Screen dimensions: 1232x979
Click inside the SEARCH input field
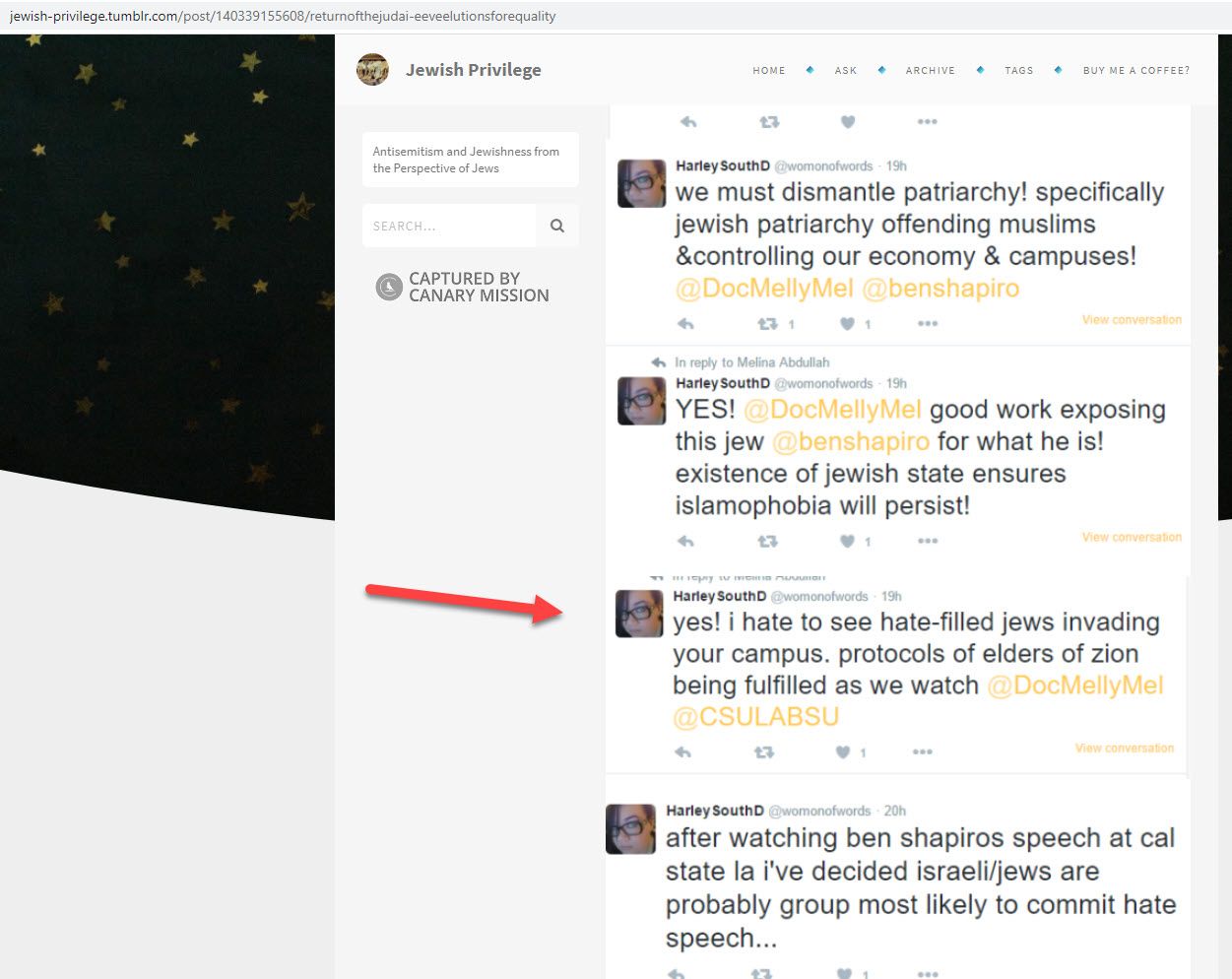pyautogui.click(x=448, y=226)
